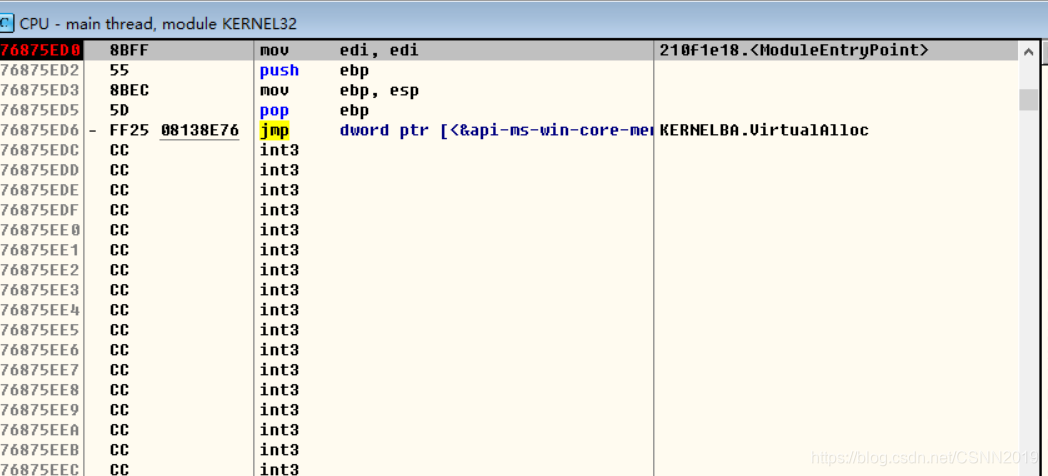The width and height of the screenshot is (1048, 476).
Task: Select the row at address 76875EDF
Action: coord(509,211)
